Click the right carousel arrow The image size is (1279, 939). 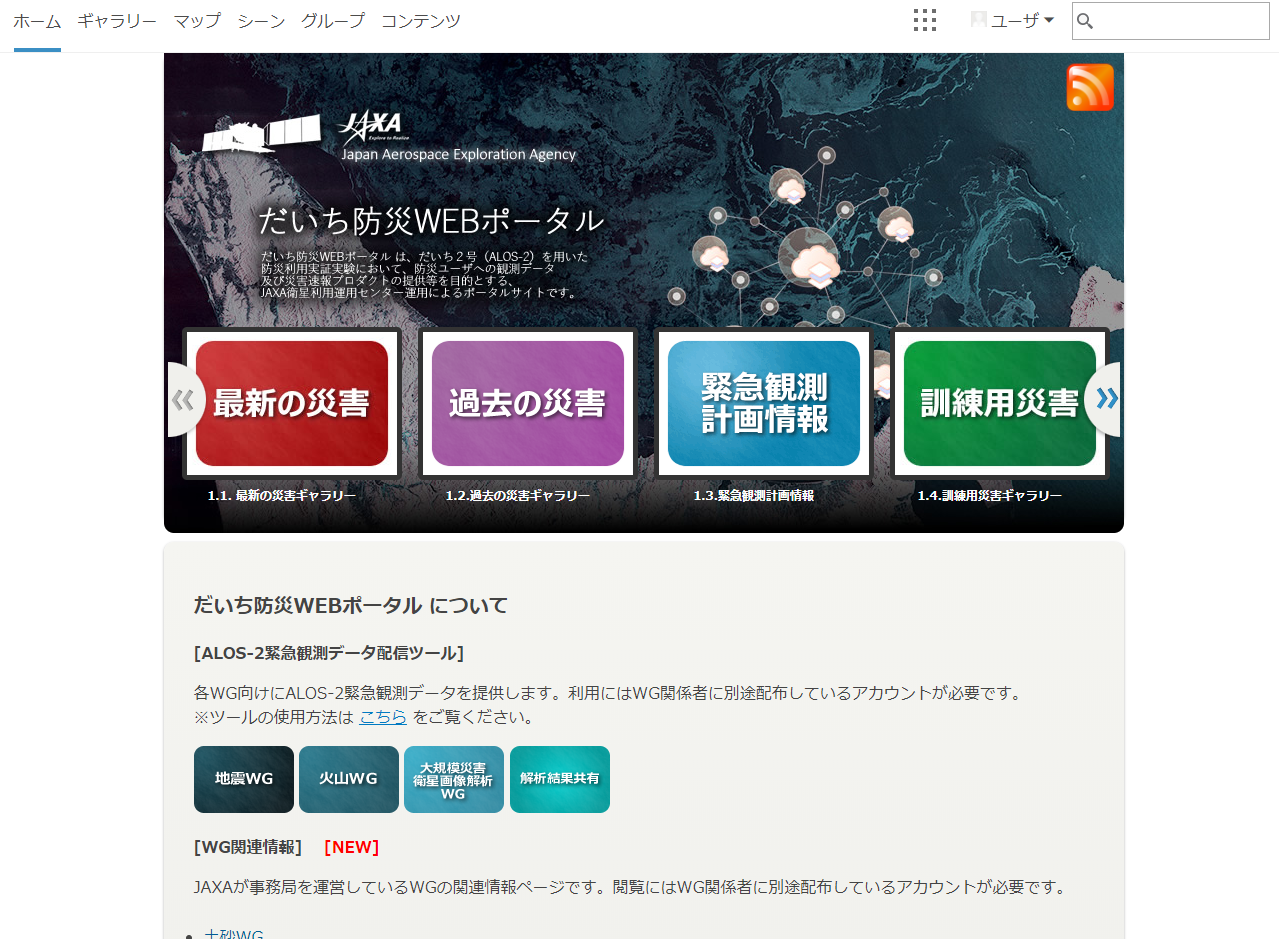click(x=1105, y=397)
